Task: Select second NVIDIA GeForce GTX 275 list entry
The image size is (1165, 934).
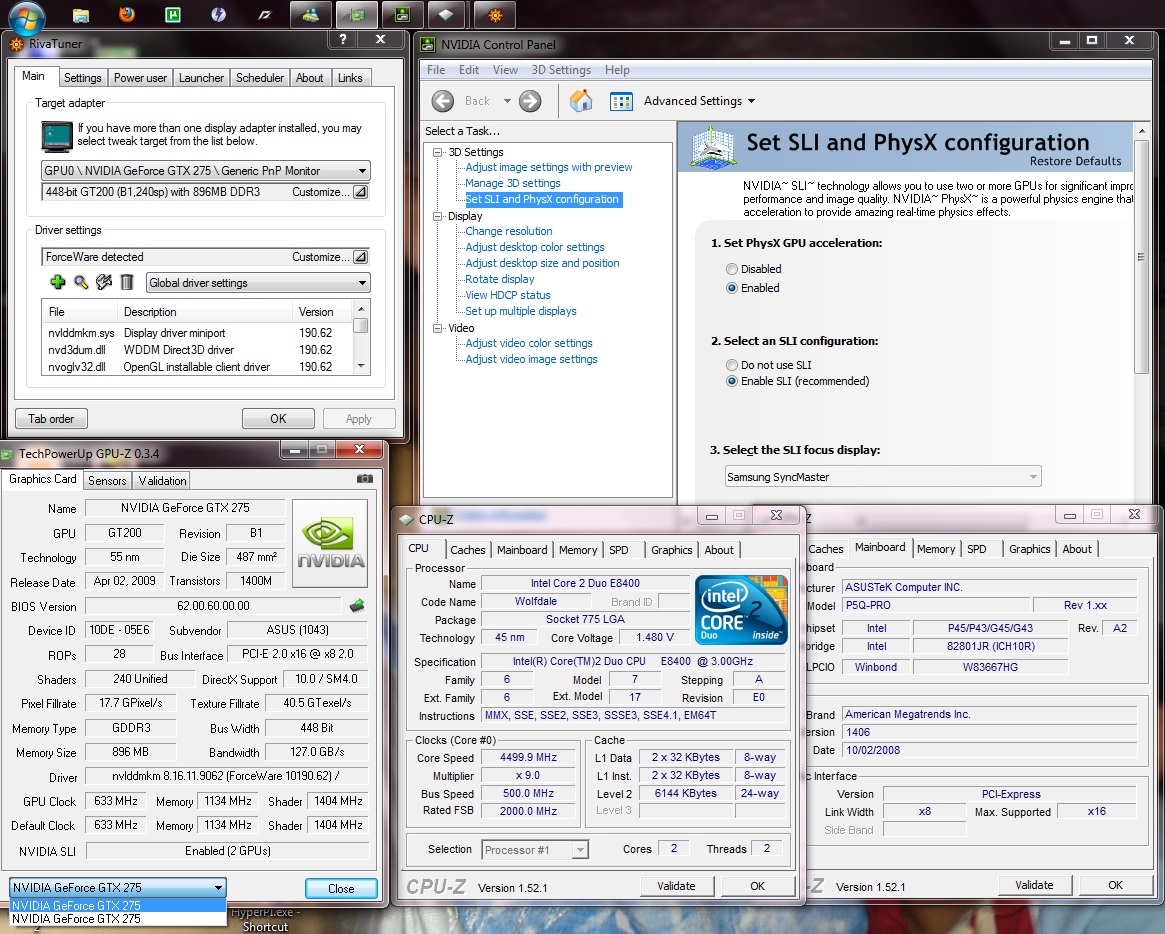Action: tap(118, 918)
